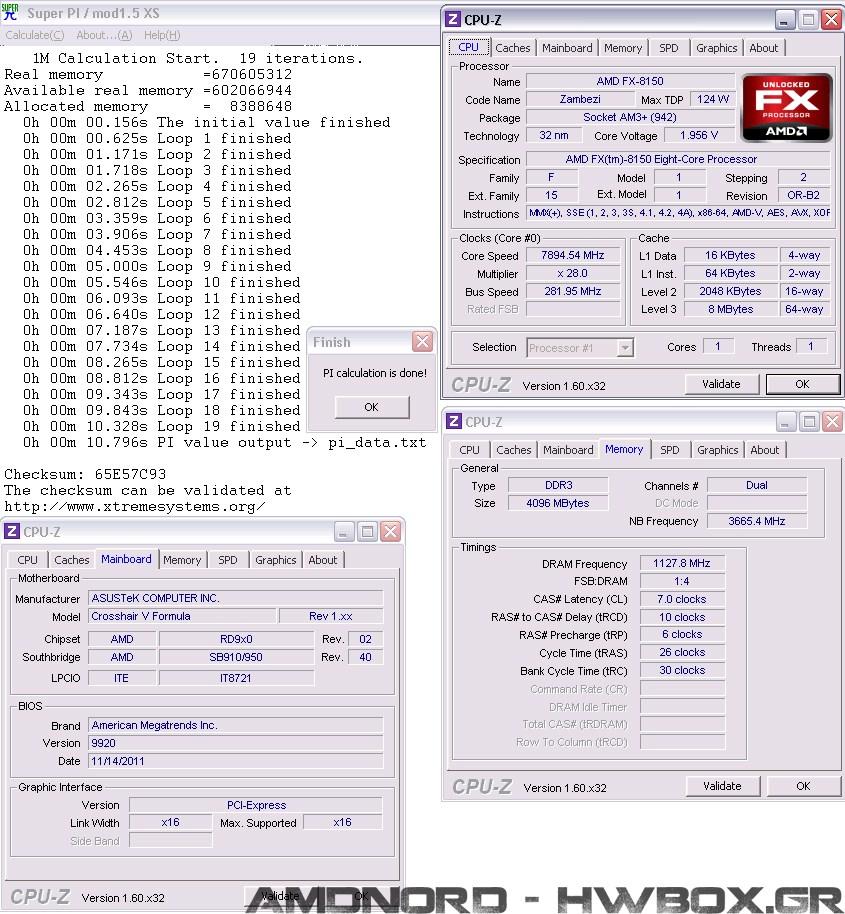Click CPU-Z icon in Mainboard window title bar

click(12, 532)
